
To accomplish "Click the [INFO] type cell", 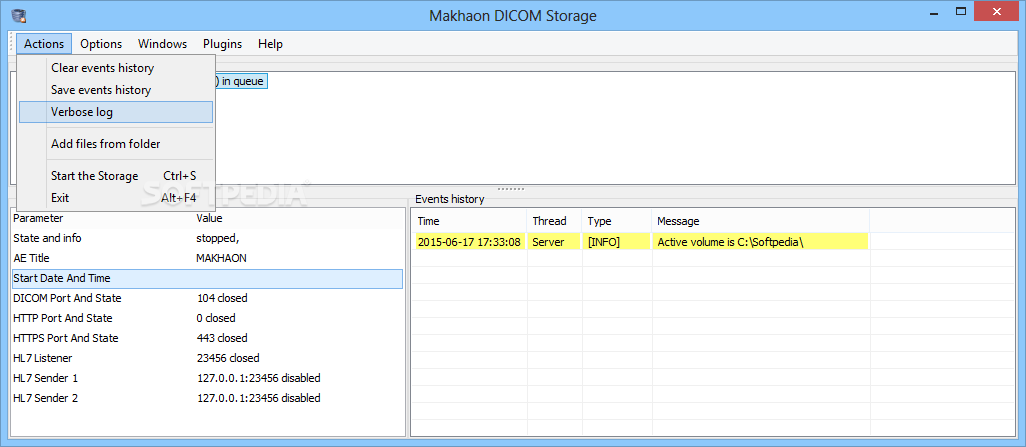I will point(617,241).
